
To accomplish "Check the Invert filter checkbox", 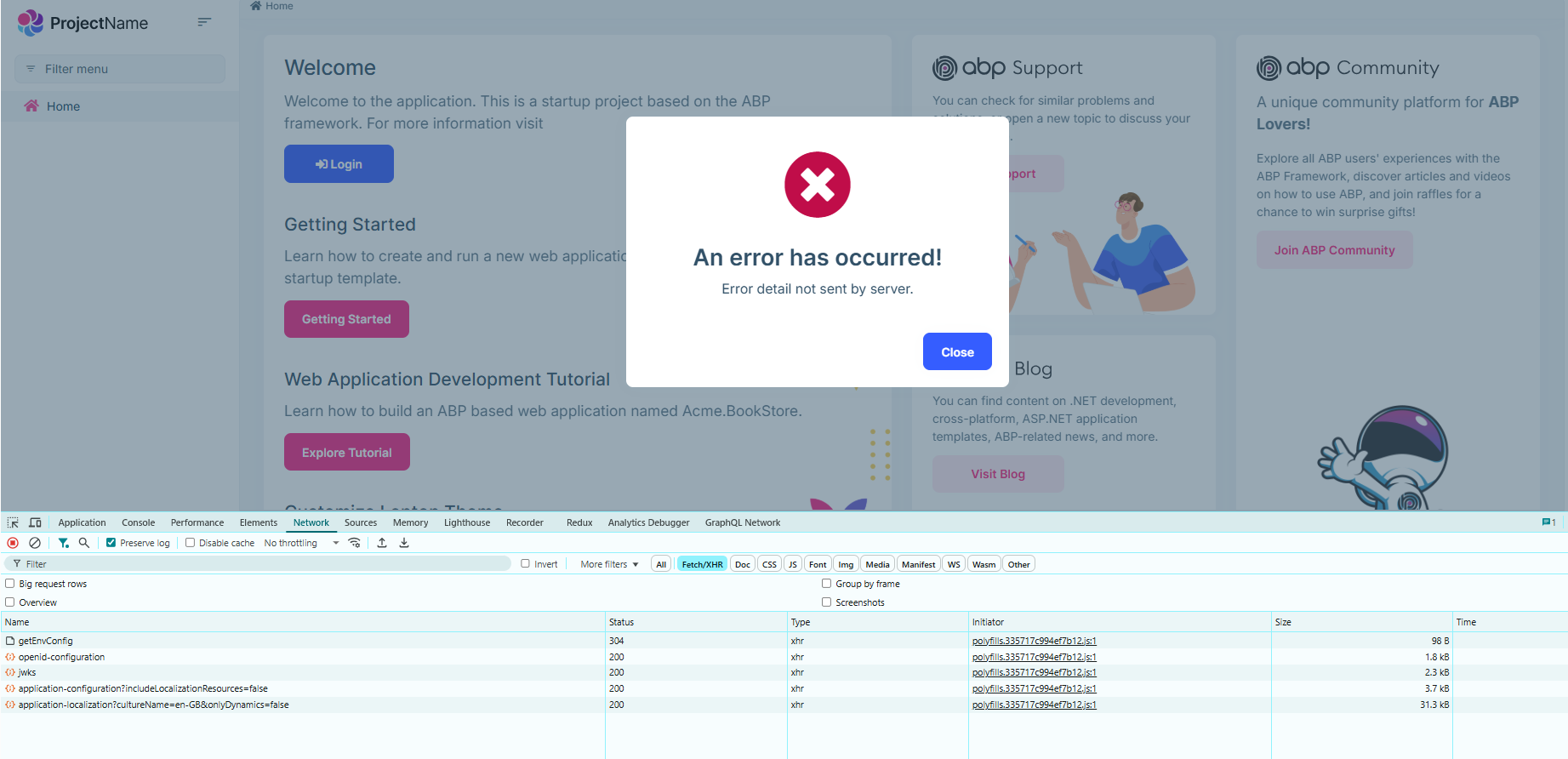I will pos(526,563).
